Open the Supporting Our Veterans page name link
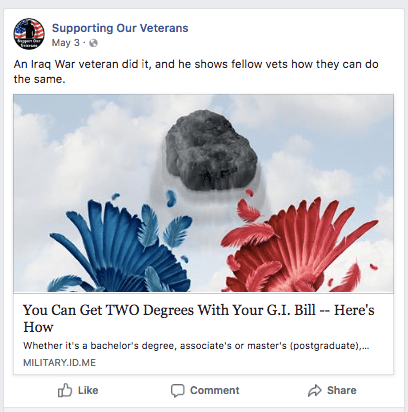The image size is (408, 412). click(120, 28)
